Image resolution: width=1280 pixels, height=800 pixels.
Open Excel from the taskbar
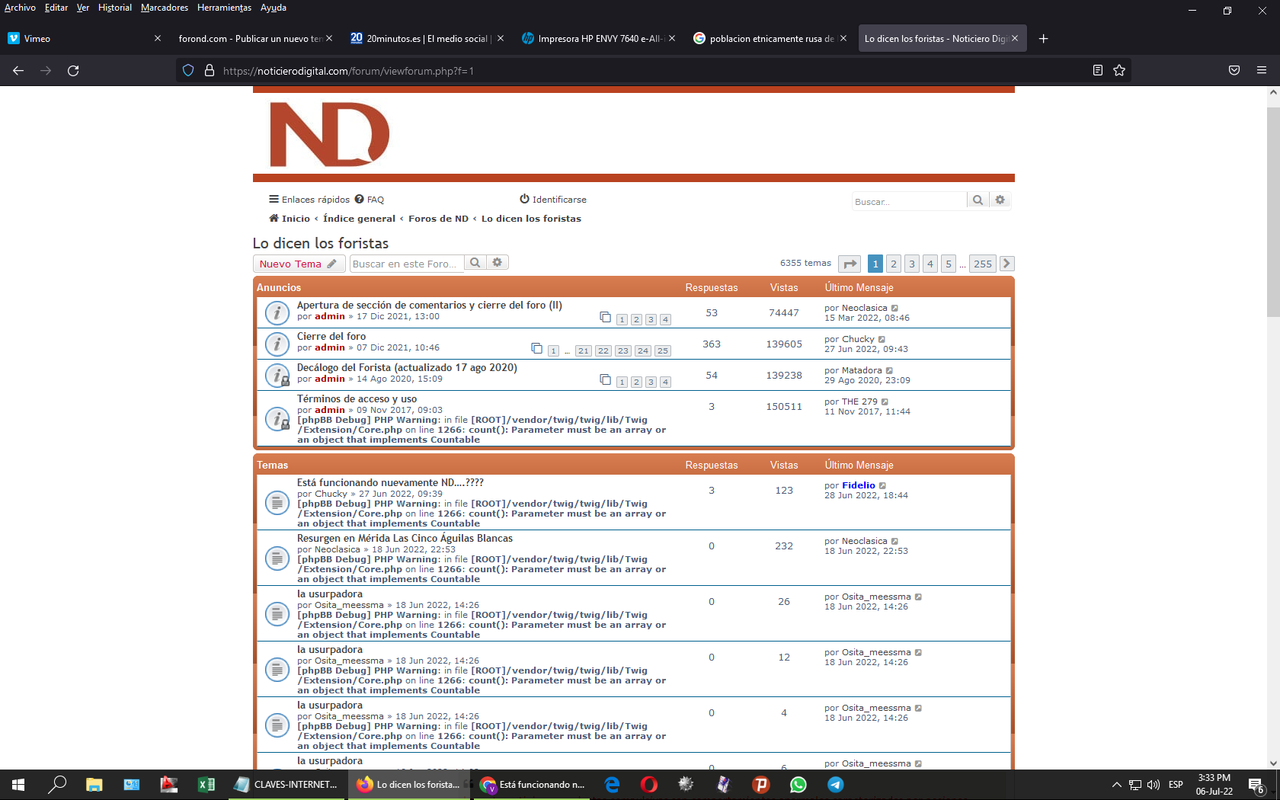tap(206, 785)
